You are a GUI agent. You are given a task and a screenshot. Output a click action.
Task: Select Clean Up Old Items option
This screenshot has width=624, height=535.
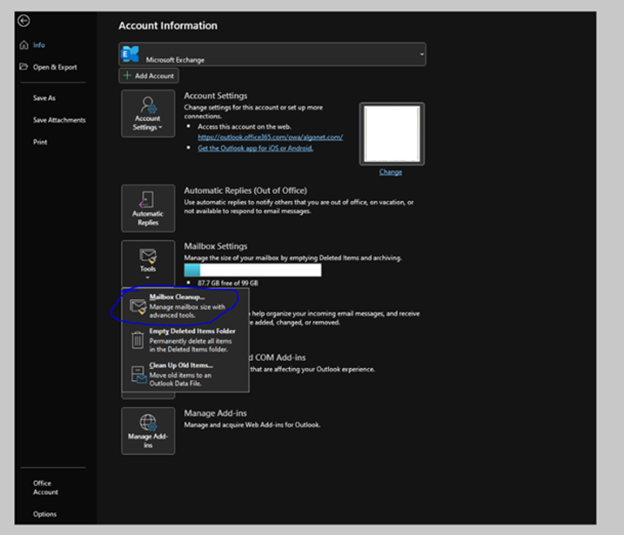[185, 374]
